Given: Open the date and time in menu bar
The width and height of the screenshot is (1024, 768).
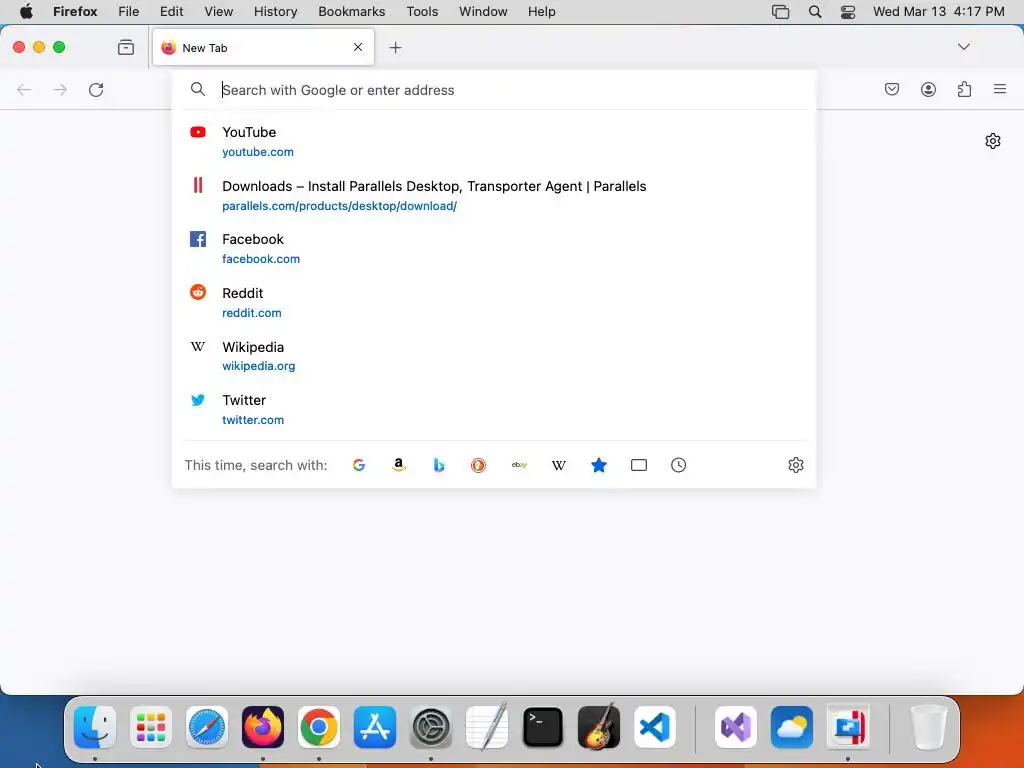Looking at the screenshot, I should point(938,11).
